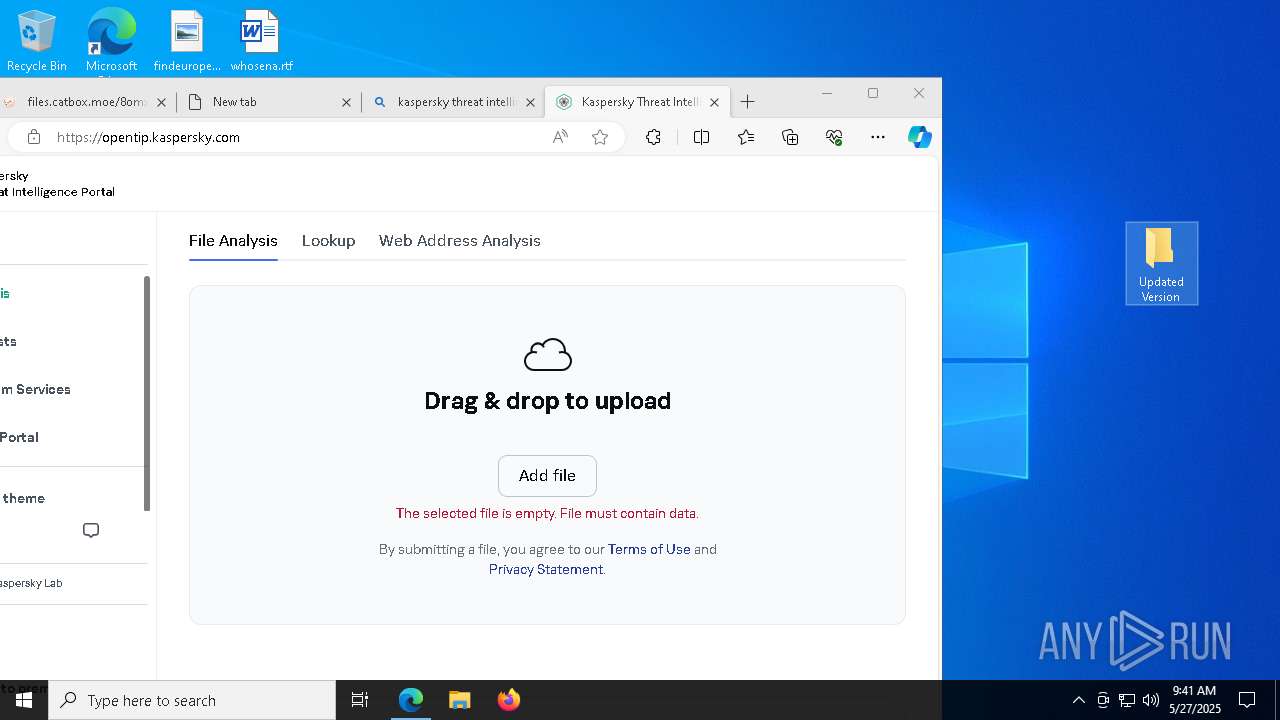1280x720 pixels.
Task: Open the Privacy Statement link
Action: point(546,569)
